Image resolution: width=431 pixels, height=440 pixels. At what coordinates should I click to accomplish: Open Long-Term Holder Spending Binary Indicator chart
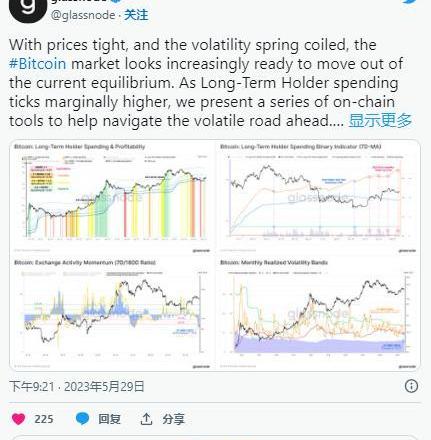point(318,198)
